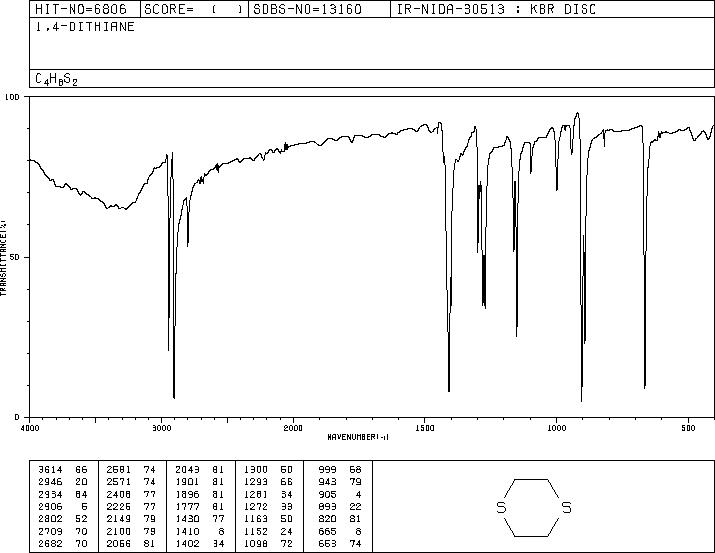The image size is (715, 553).
Task: Select the C4H8S2 molecular formula
Action: coord(57,79)
